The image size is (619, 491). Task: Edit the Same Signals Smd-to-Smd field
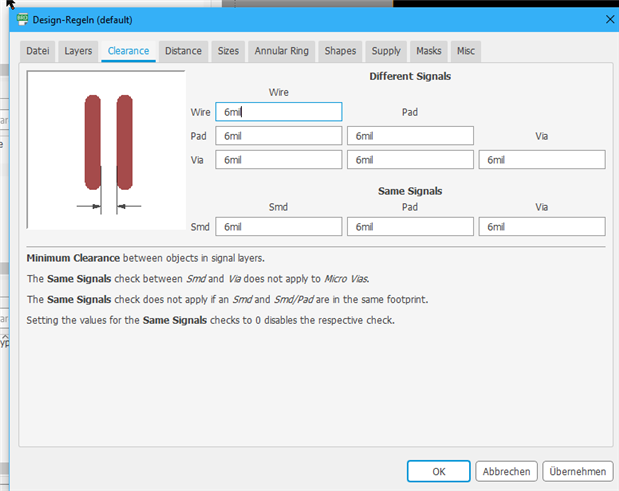click(278, 228)
